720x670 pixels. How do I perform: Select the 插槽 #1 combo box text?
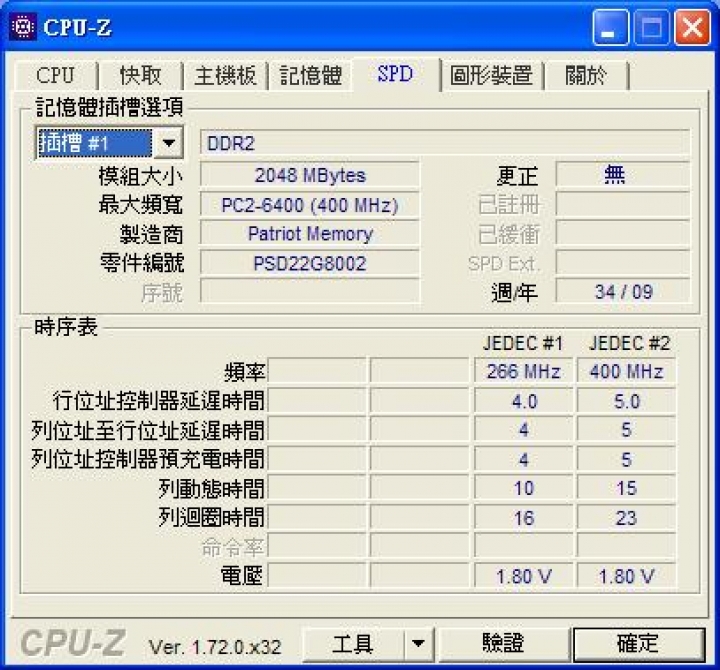(94, 143)
